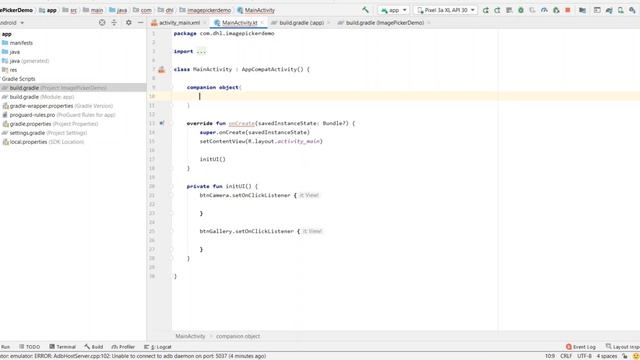
Task: Click the MainActivity breadcrumb in navigation bar
Action: (x=256, y=10)
